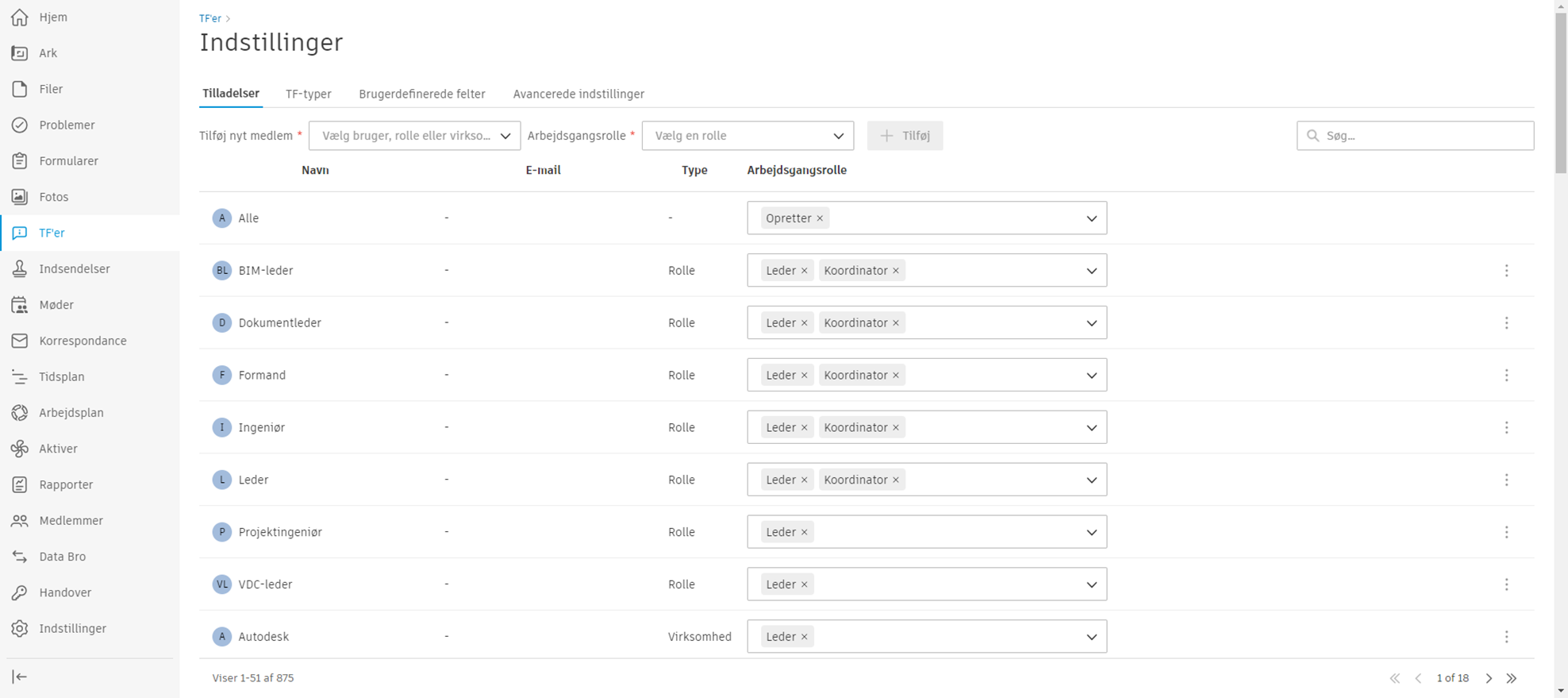Click the TF'er breadcrumb link

coord(209,18)
